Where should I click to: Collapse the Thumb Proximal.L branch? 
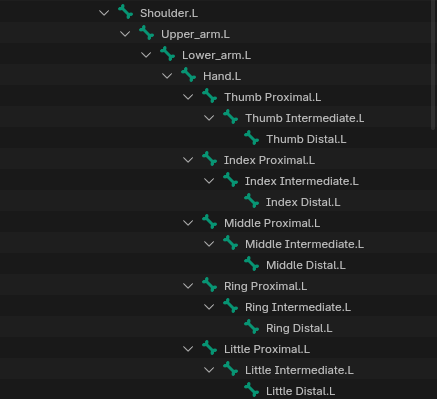coord(188,97)
